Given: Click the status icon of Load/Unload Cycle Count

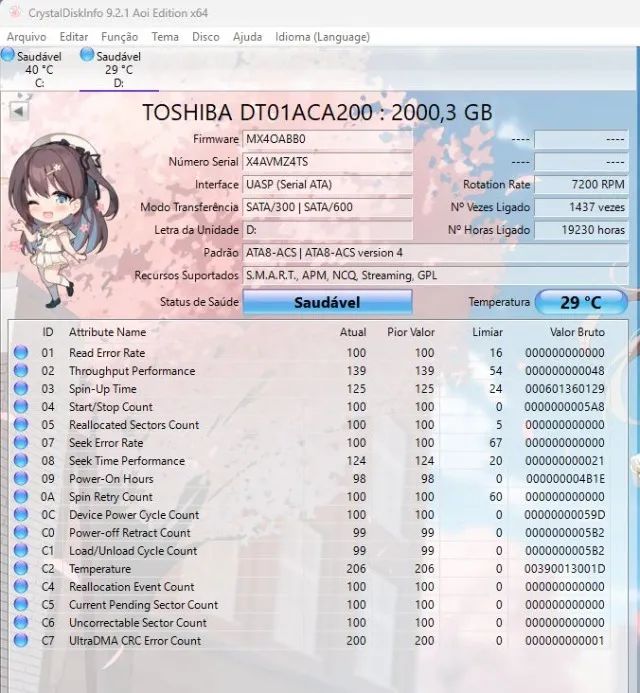Looking at the screenshot, I should (x=21, y=551).
